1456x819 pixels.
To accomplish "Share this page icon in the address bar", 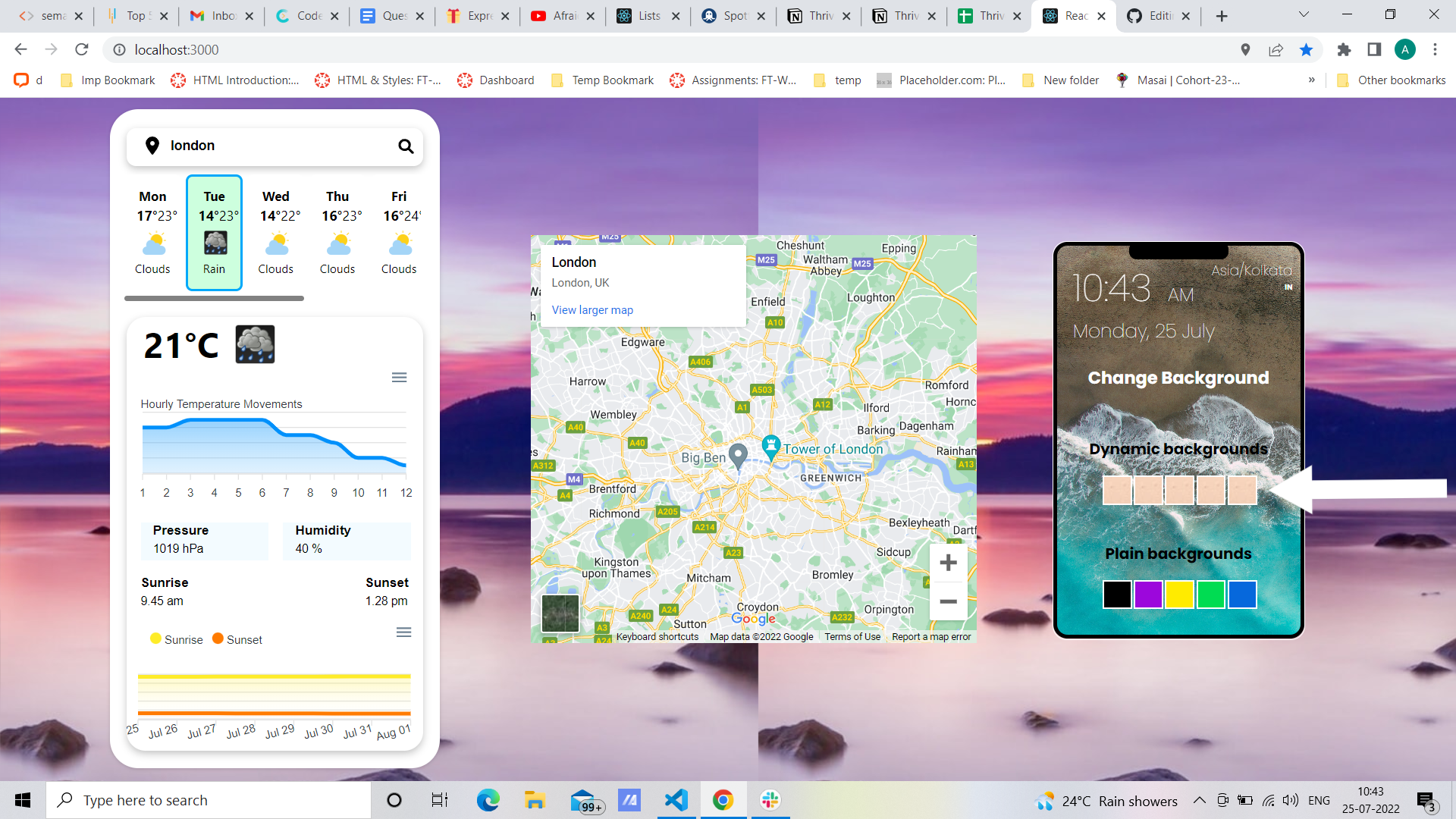I will click(1276, 49).
